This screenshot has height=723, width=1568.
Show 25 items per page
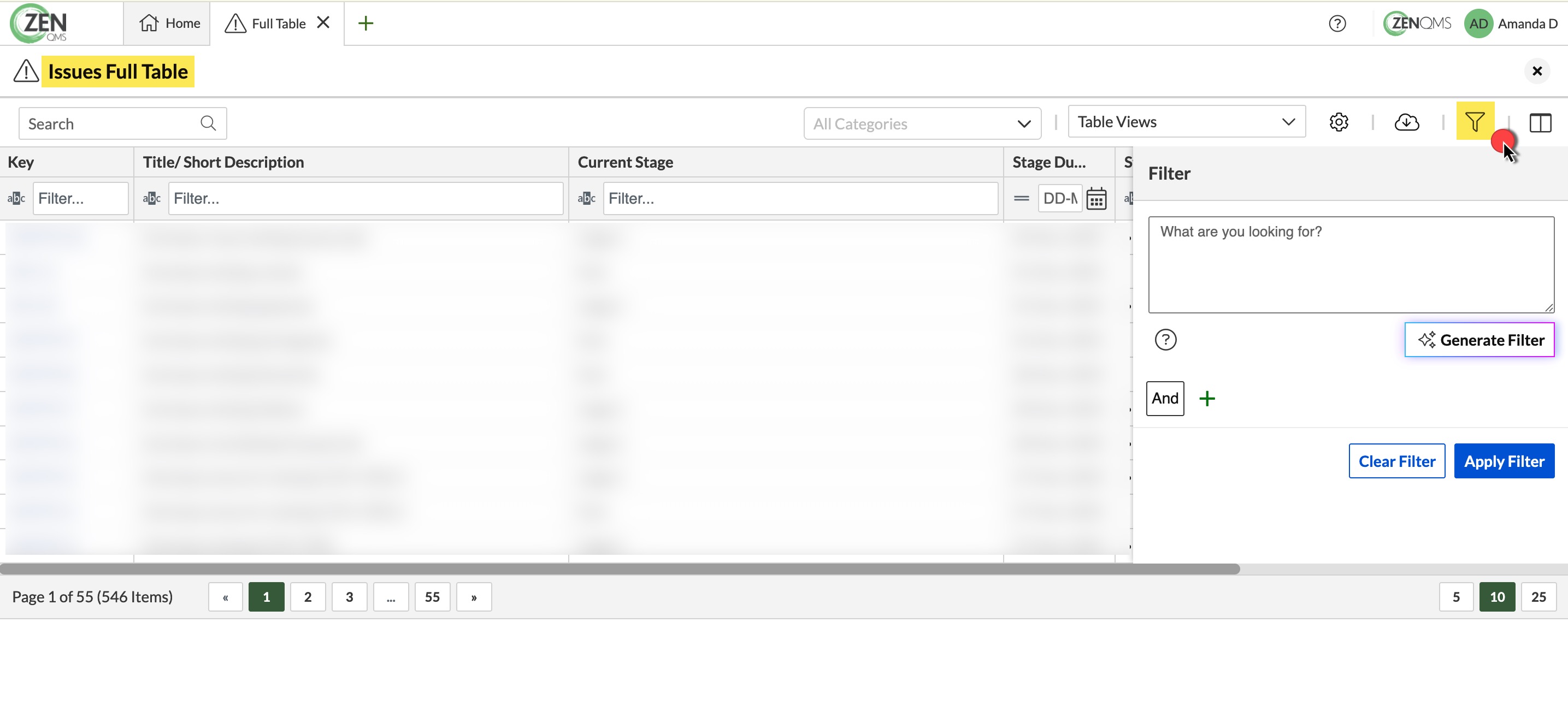tap(1538, 597)
